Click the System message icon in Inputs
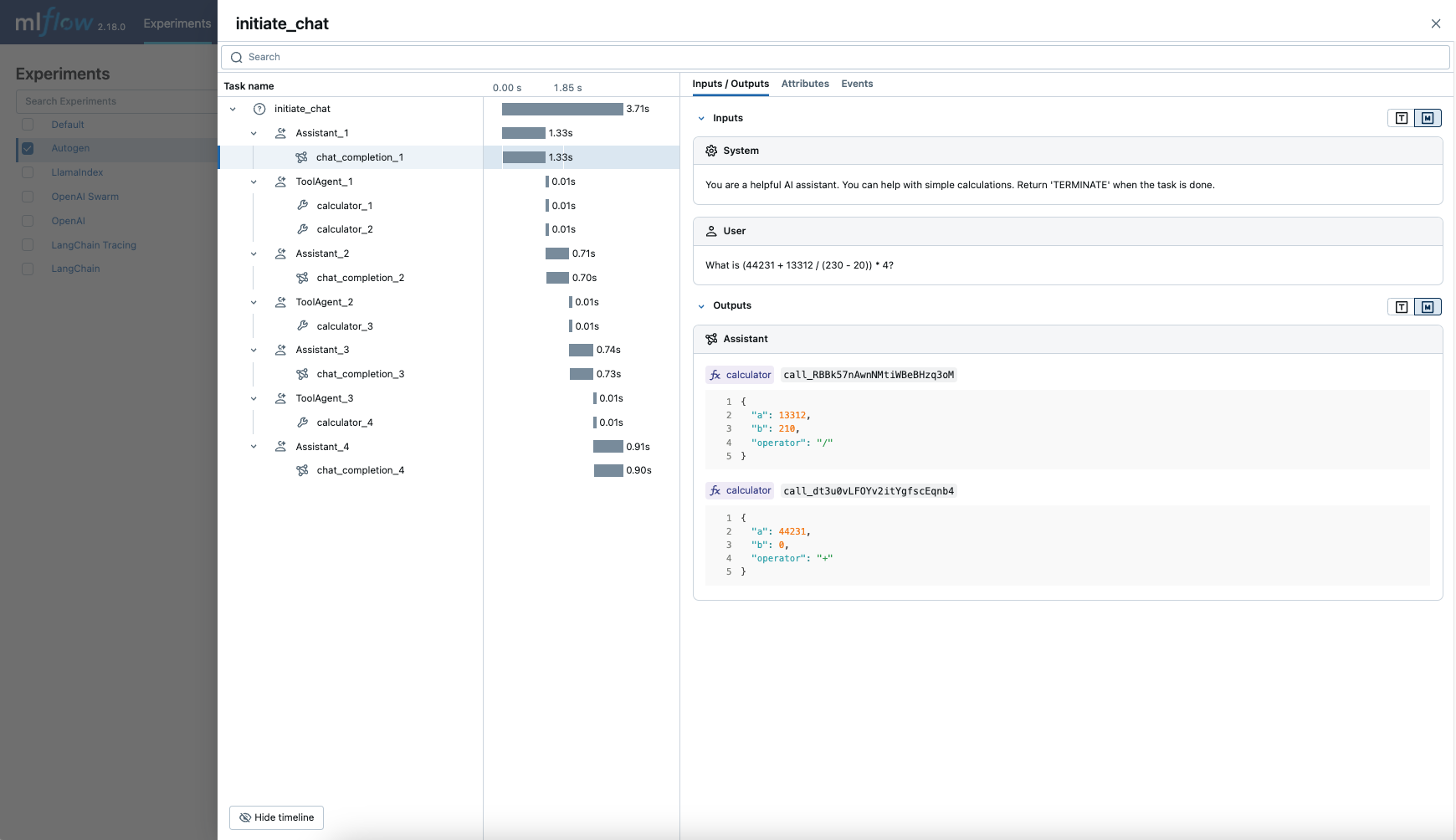The image size is (1456, 840). (x=710, y=151)
